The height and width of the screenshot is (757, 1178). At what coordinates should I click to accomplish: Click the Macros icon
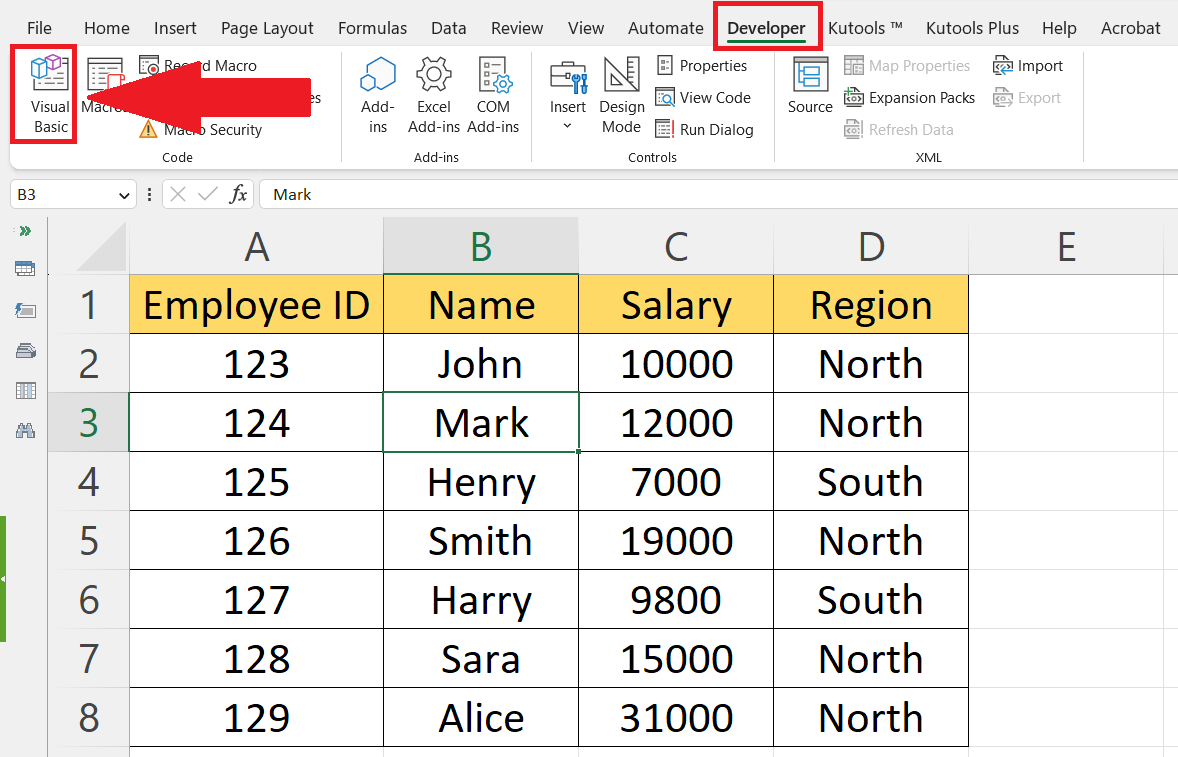tap(104, 94)
